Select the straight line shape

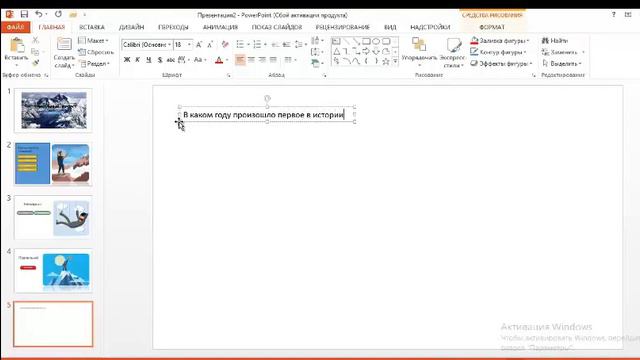[x=346, y=41]
